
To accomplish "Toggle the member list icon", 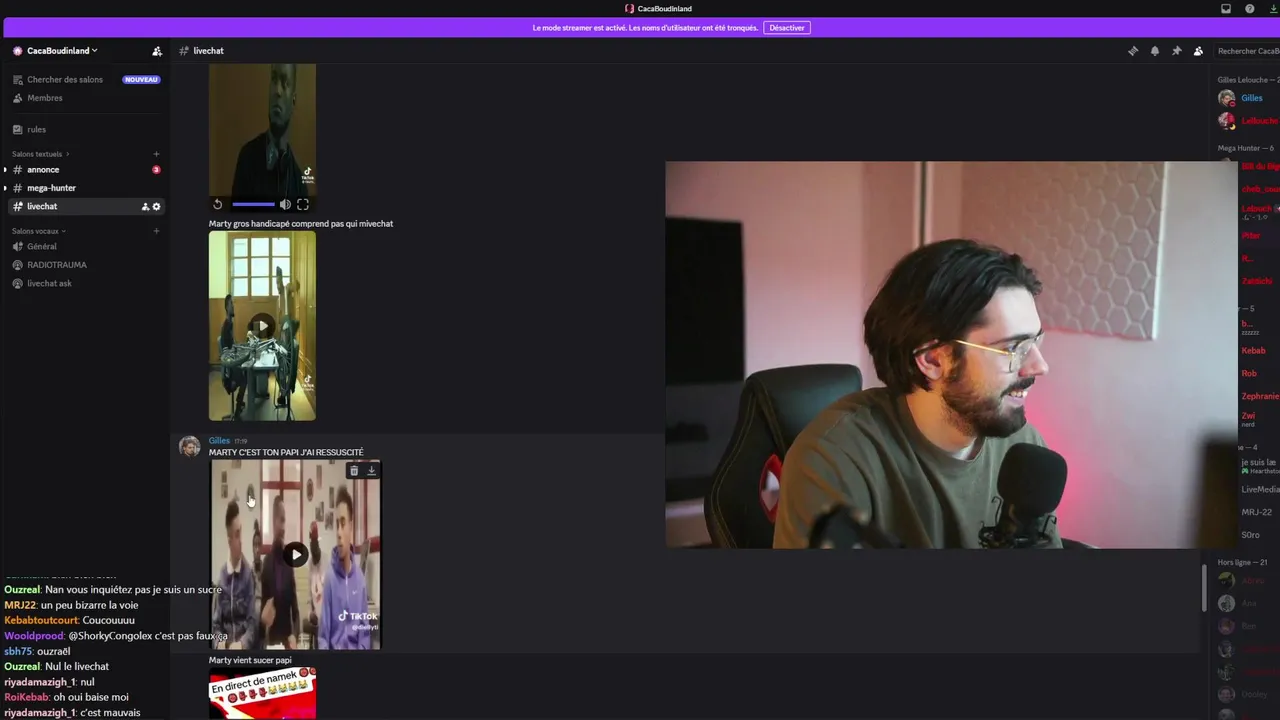I will pos(1198,51).
